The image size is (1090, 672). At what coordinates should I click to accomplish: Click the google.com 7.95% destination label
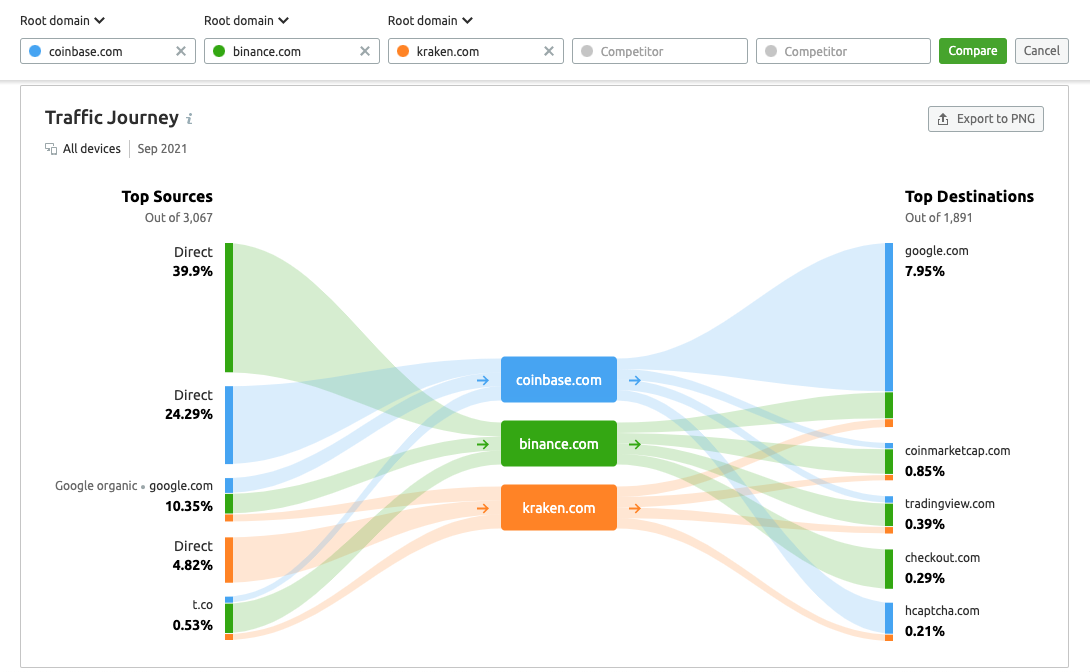click(x=936, y=261)
